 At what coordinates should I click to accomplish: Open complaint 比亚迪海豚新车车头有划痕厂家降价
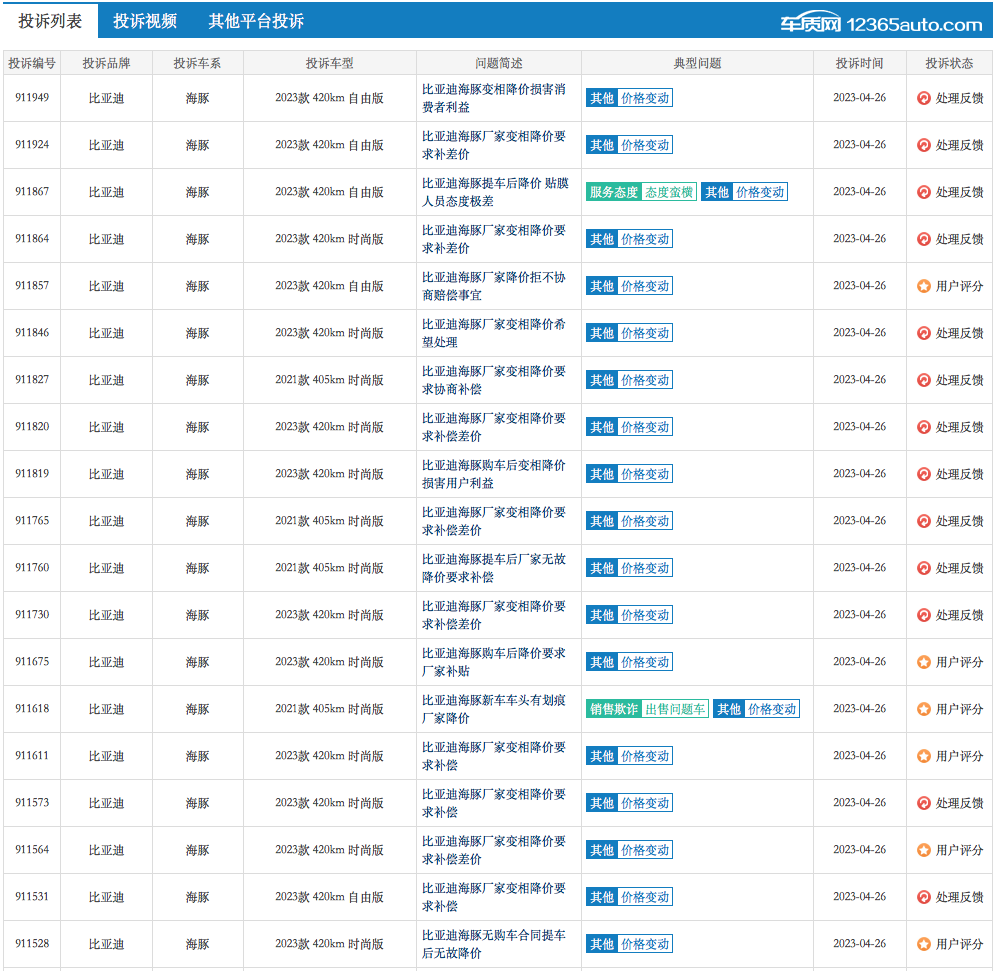494,709
